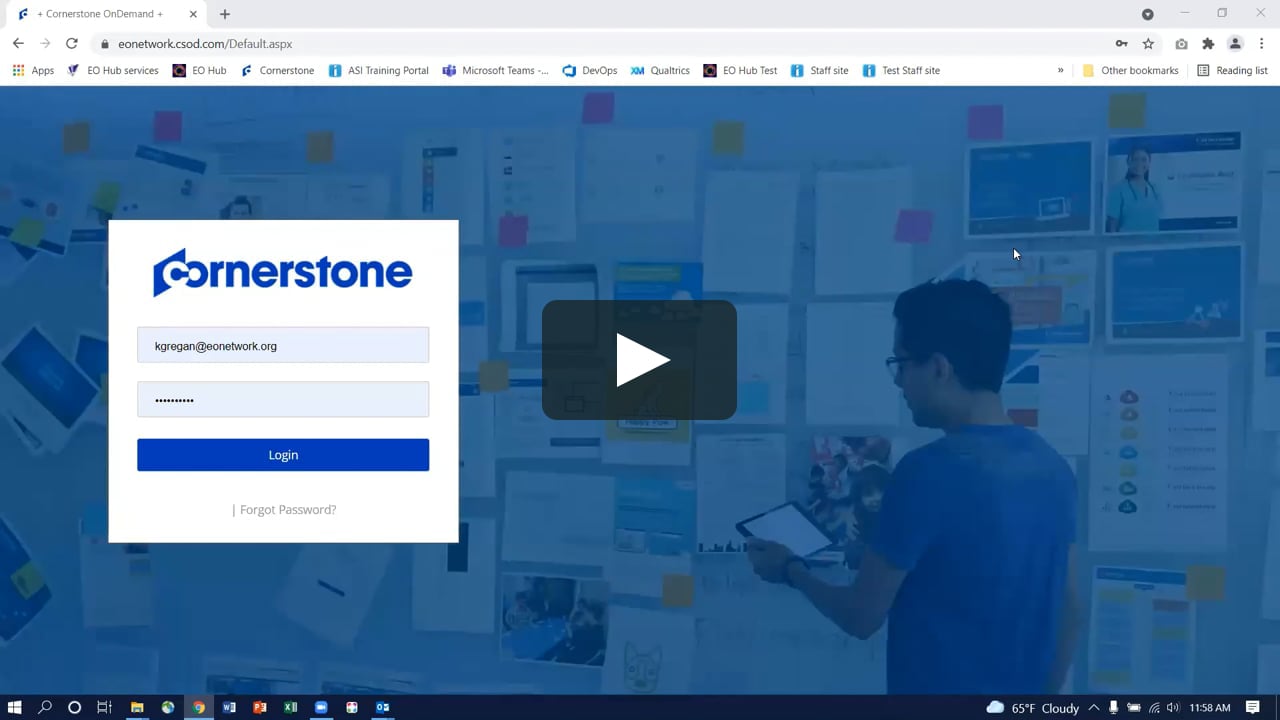The image size is (1280, 720).
Task: Open the Windows notification center
Action: tap(1253, 708)
